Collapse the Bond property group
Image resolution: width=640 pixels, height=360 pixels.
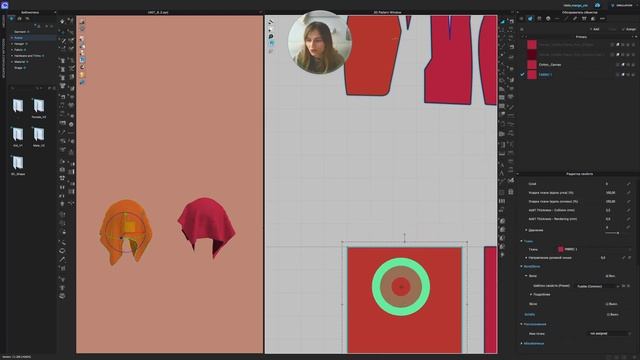[x=526, y=276]
